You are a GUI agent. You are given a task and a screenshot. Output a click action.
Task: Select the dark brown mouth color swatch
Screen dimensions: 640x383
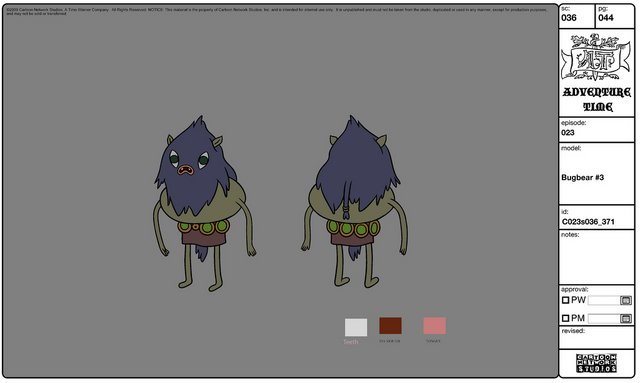tap(390, 326)
